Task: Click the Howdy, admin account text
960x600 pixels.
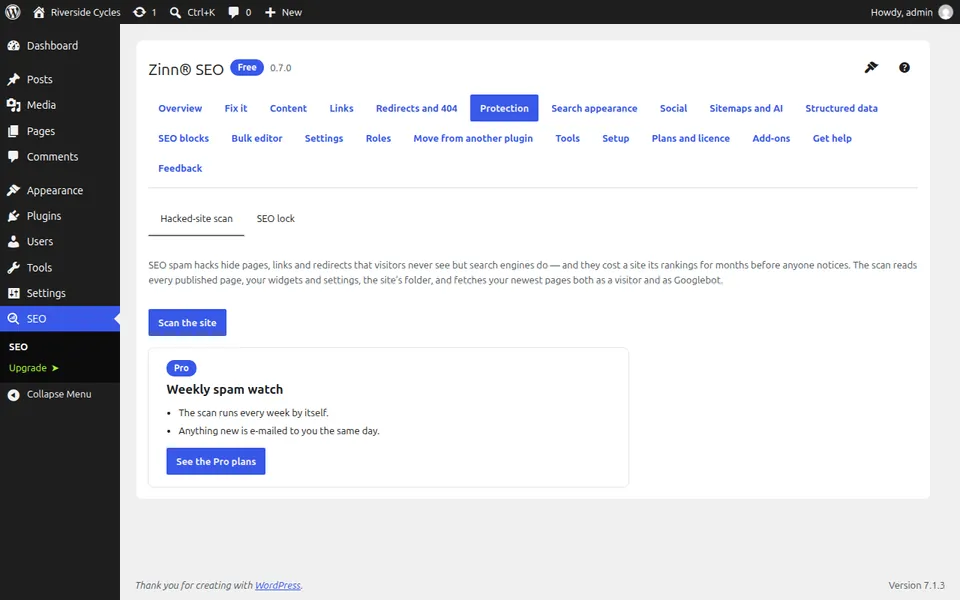Action: 901,12
